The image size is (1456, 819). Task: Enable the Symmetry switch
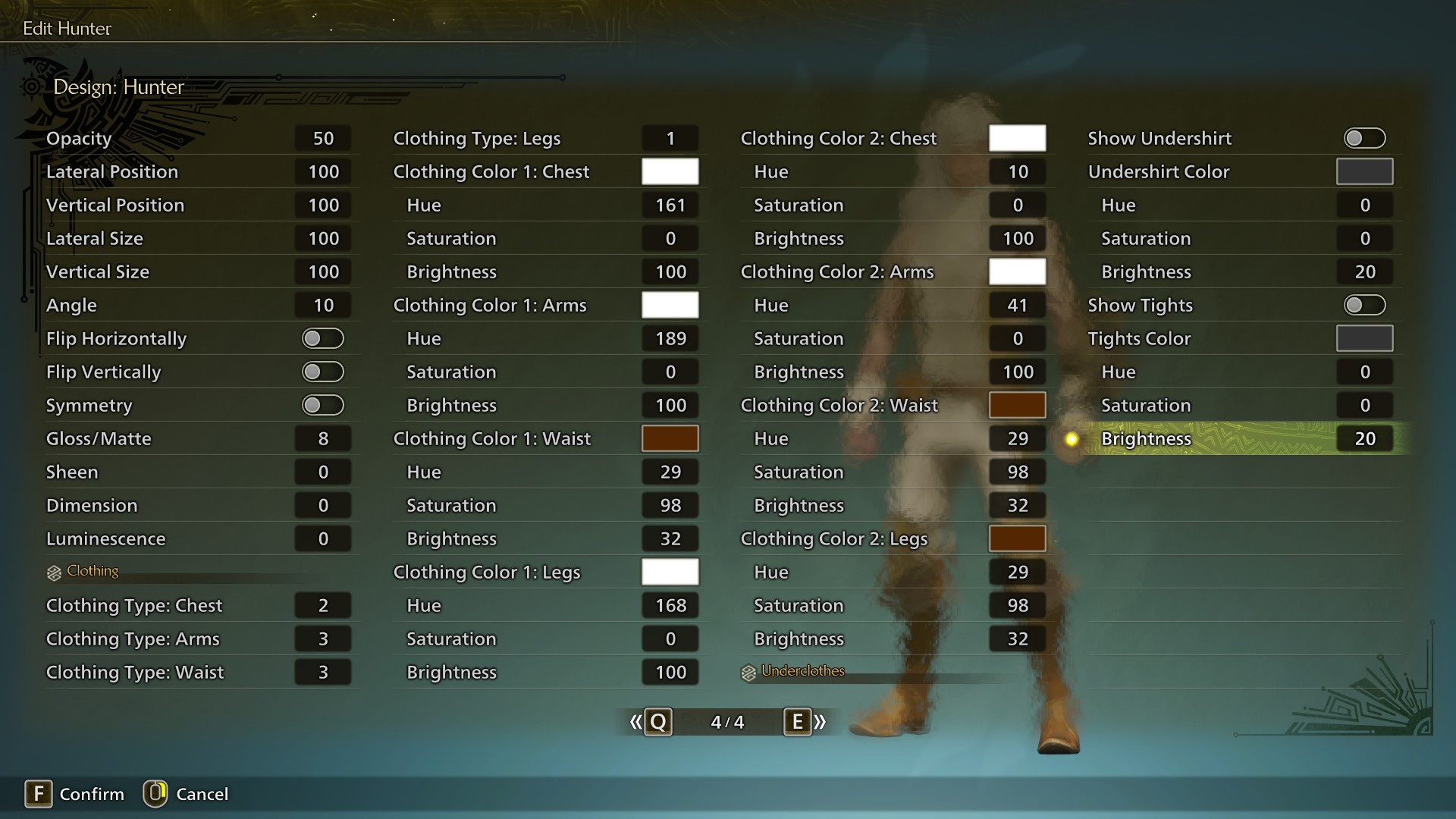tap(323, 405)
